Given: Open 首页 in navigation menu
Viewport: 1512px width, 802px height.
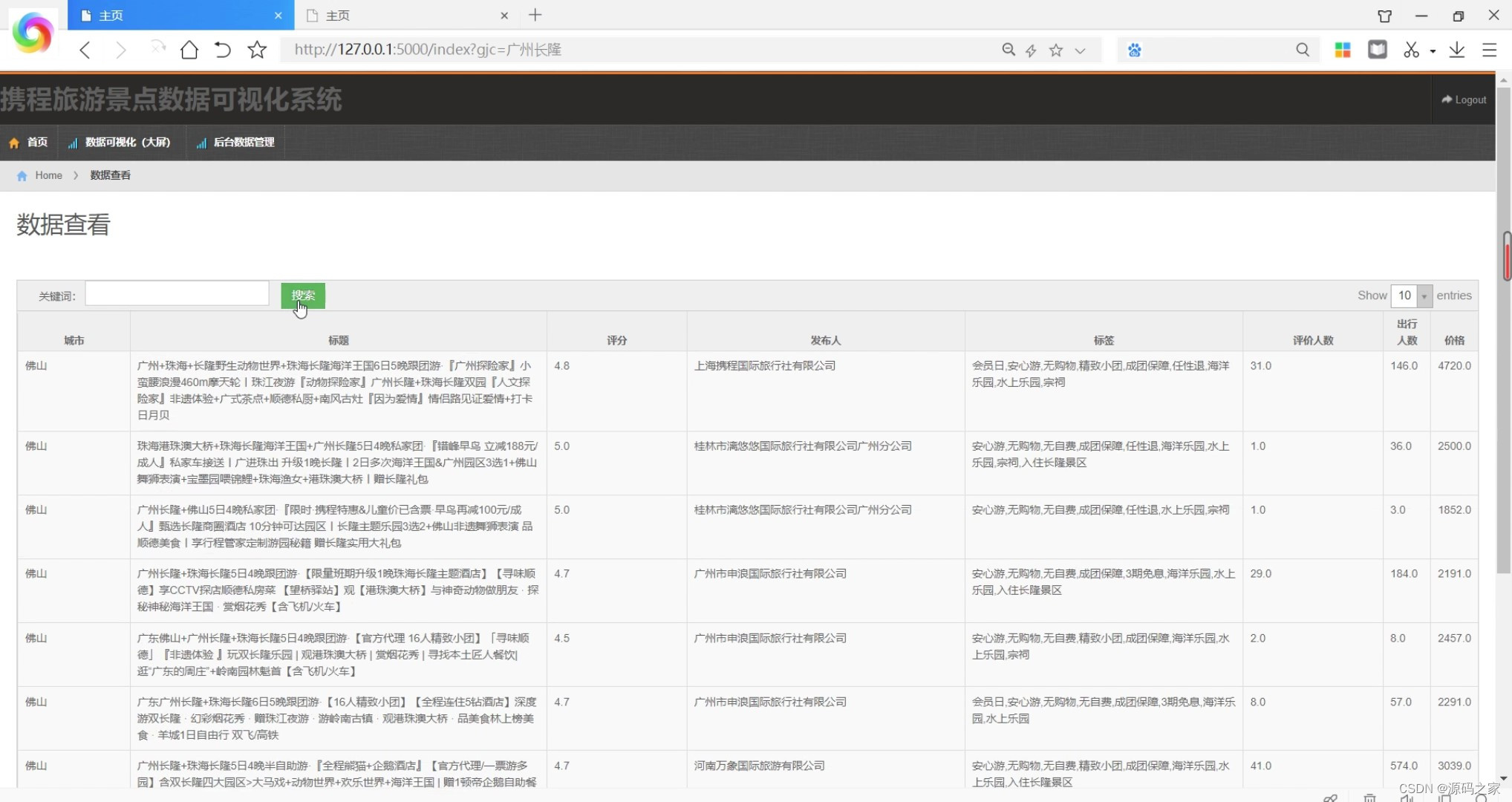Looking at the screenshot, I should 29,142.
